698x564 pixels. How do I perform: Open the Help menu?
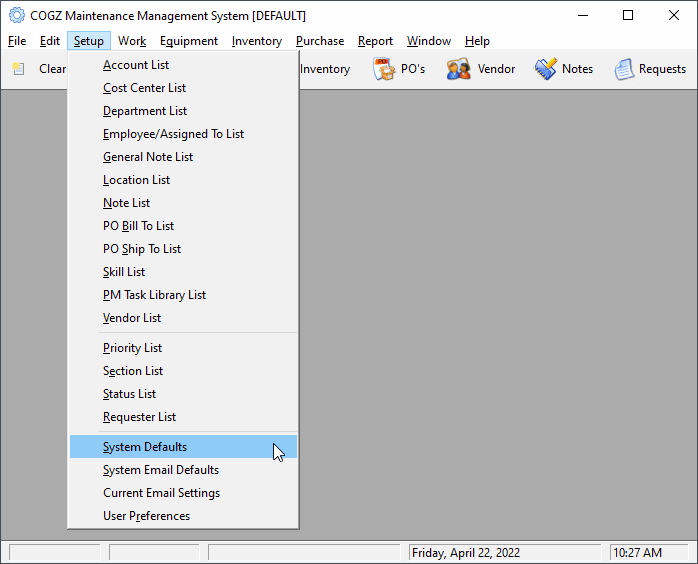[477, 41]
